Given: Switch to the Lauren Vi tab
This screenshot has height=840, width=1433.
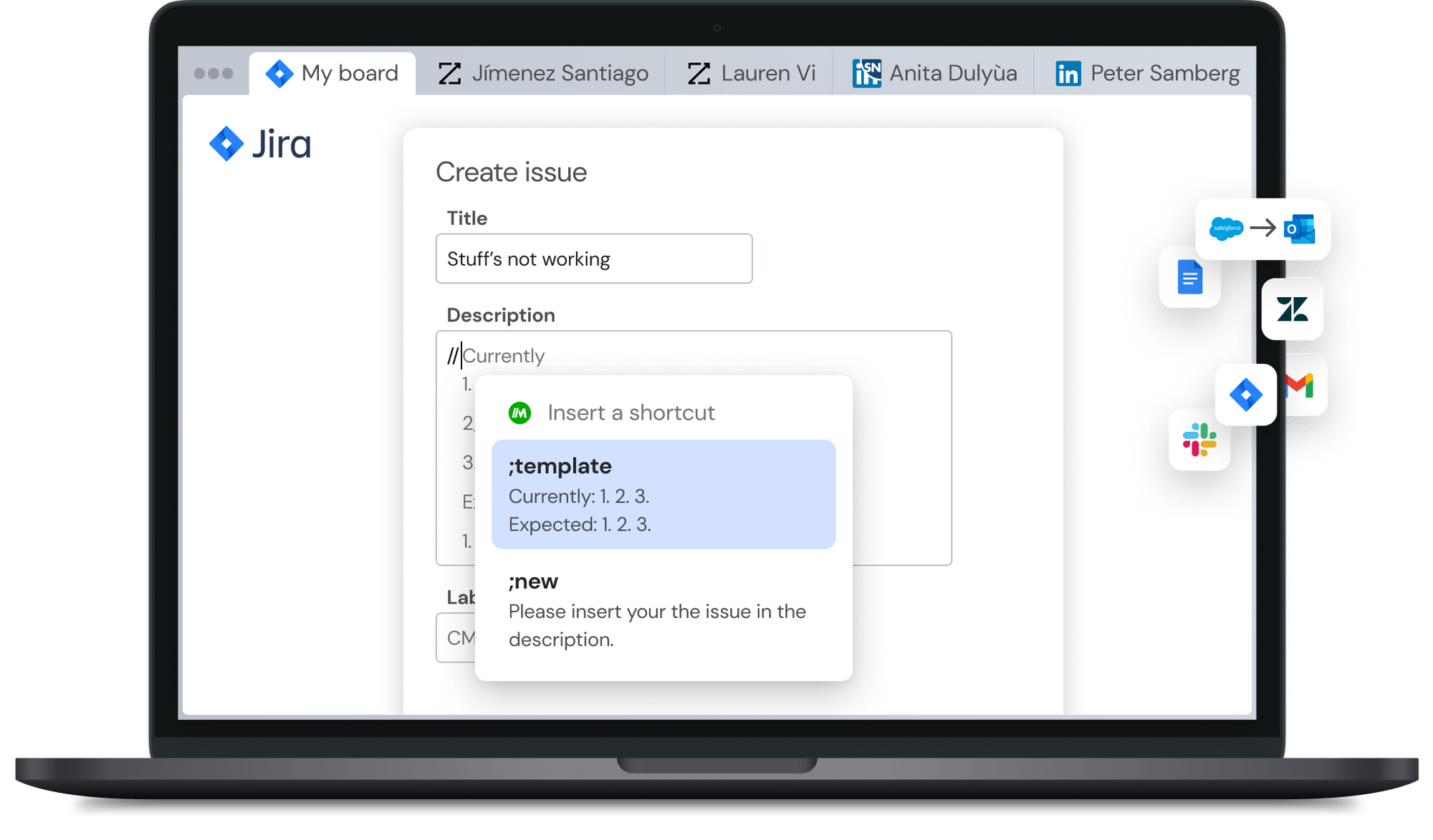Looking at the screenshot, I should tap(749, 72).
